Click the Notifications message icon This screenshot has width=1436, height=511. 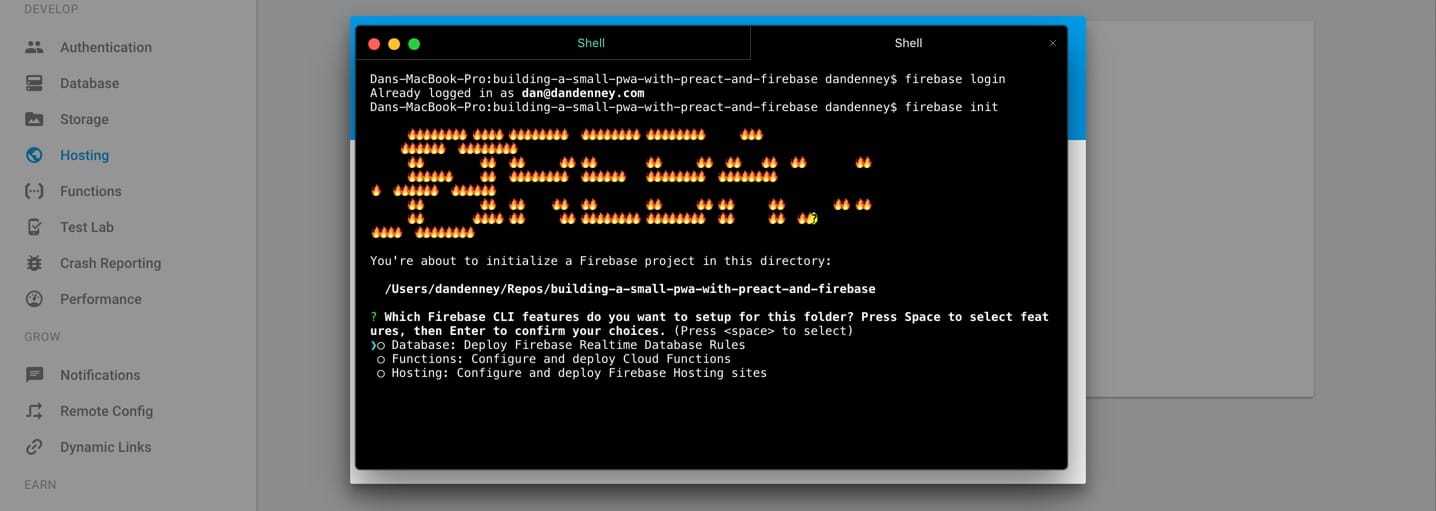[x=34, y=375]
